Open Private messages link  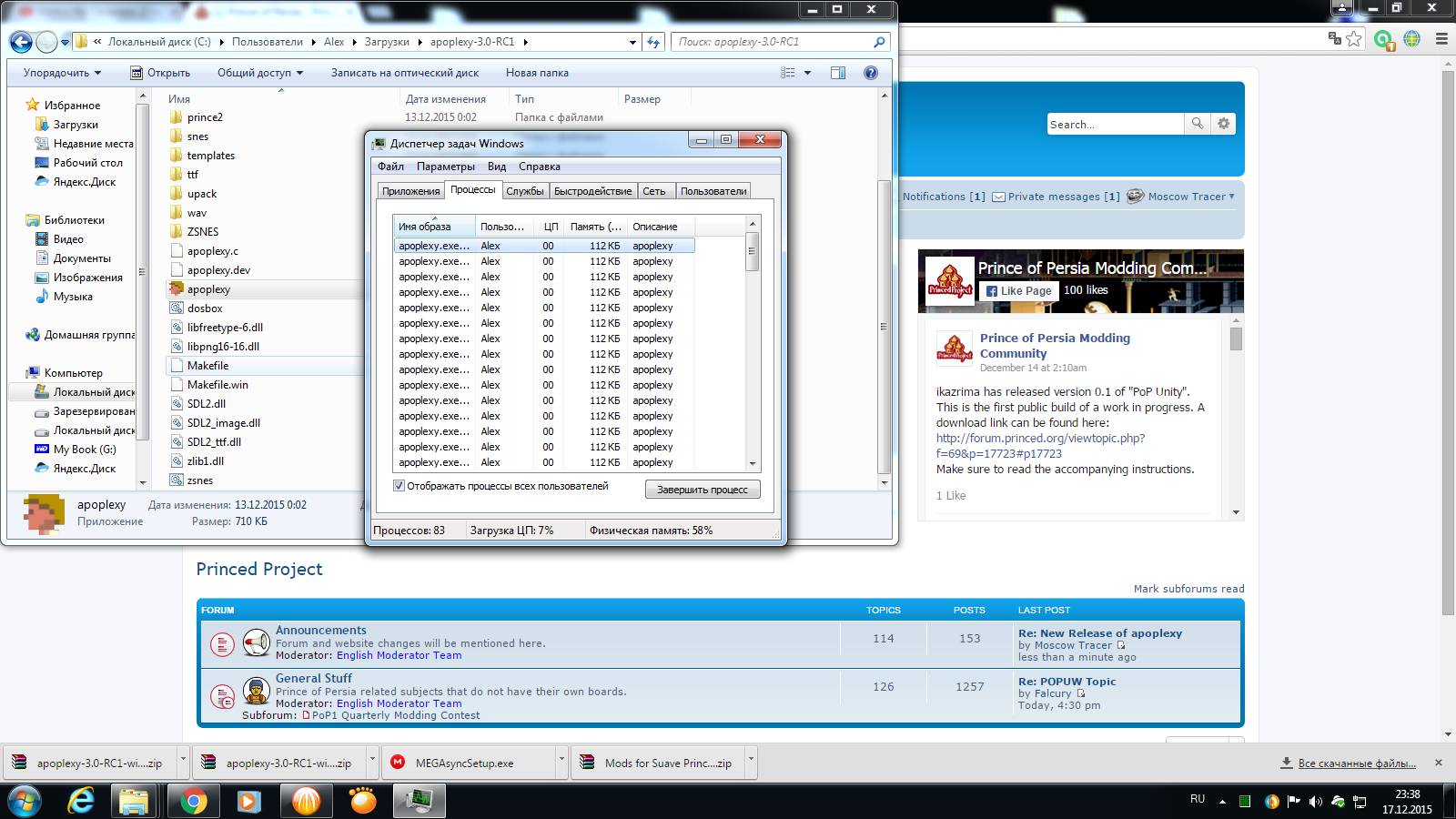point(1054,197)
